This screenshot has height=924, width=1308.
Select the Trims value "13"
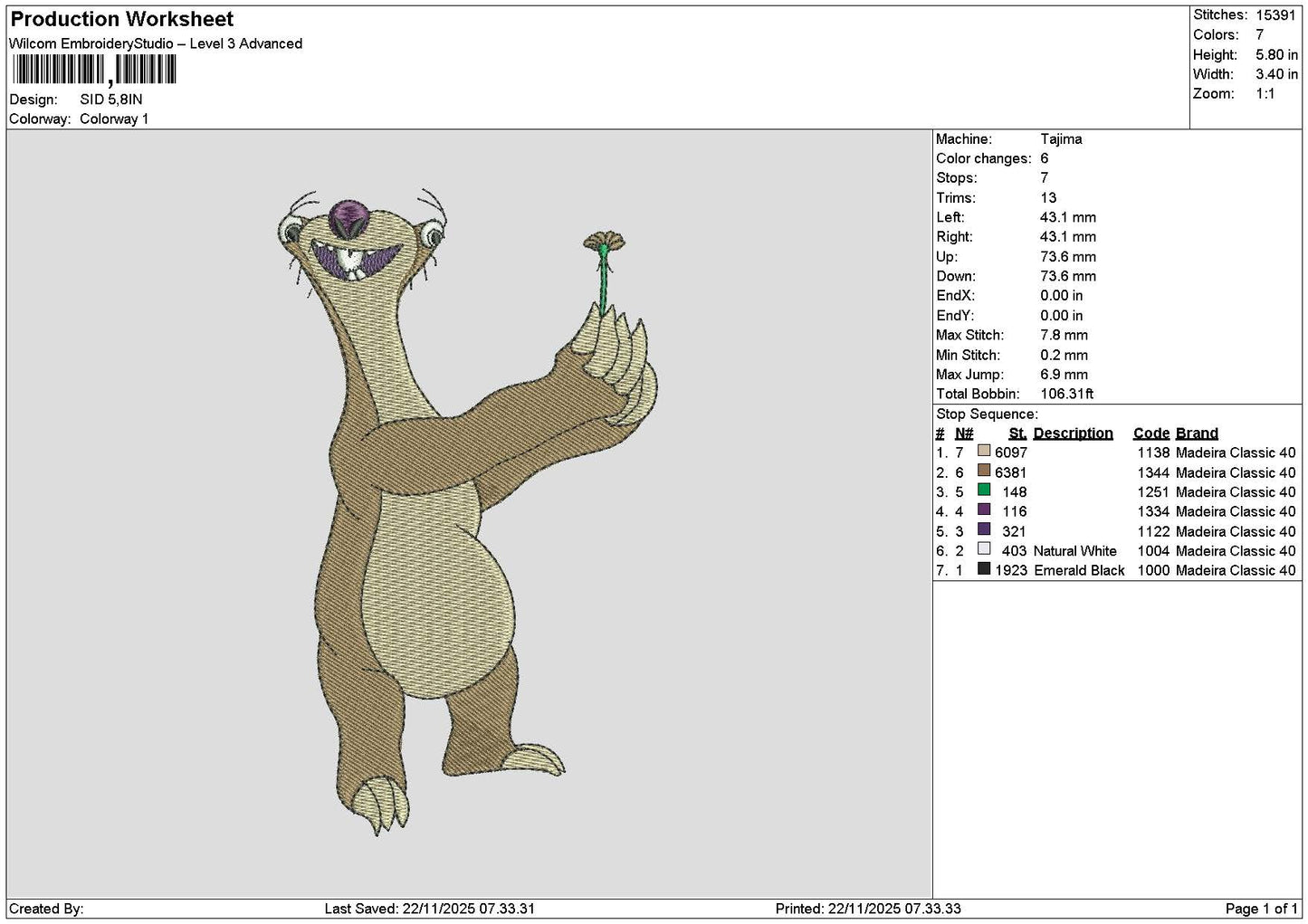tap(1048, 198)
